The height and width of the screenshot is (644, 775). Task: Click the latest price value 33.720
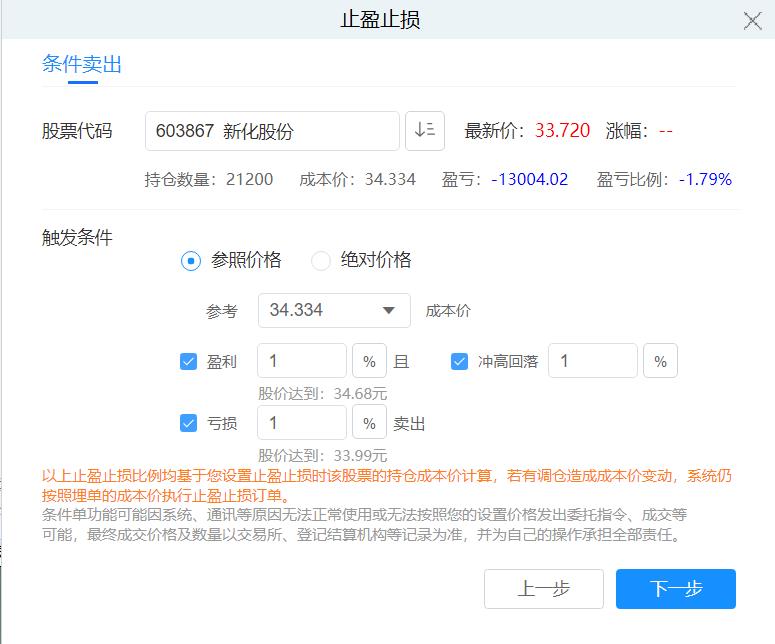click(x=562, y=131)
